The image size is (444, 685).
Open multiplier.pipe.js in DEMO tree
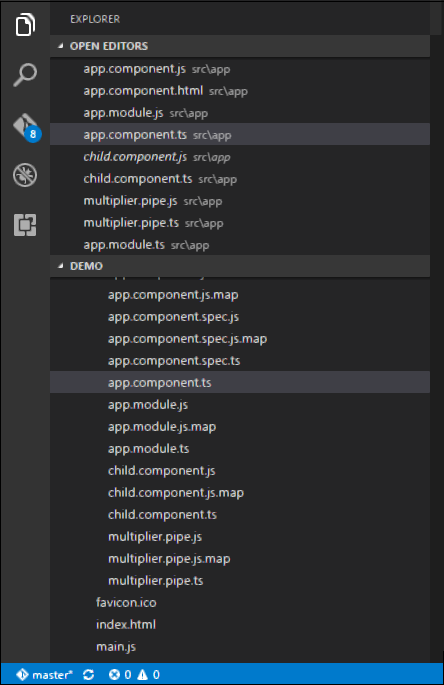point(240,536)
